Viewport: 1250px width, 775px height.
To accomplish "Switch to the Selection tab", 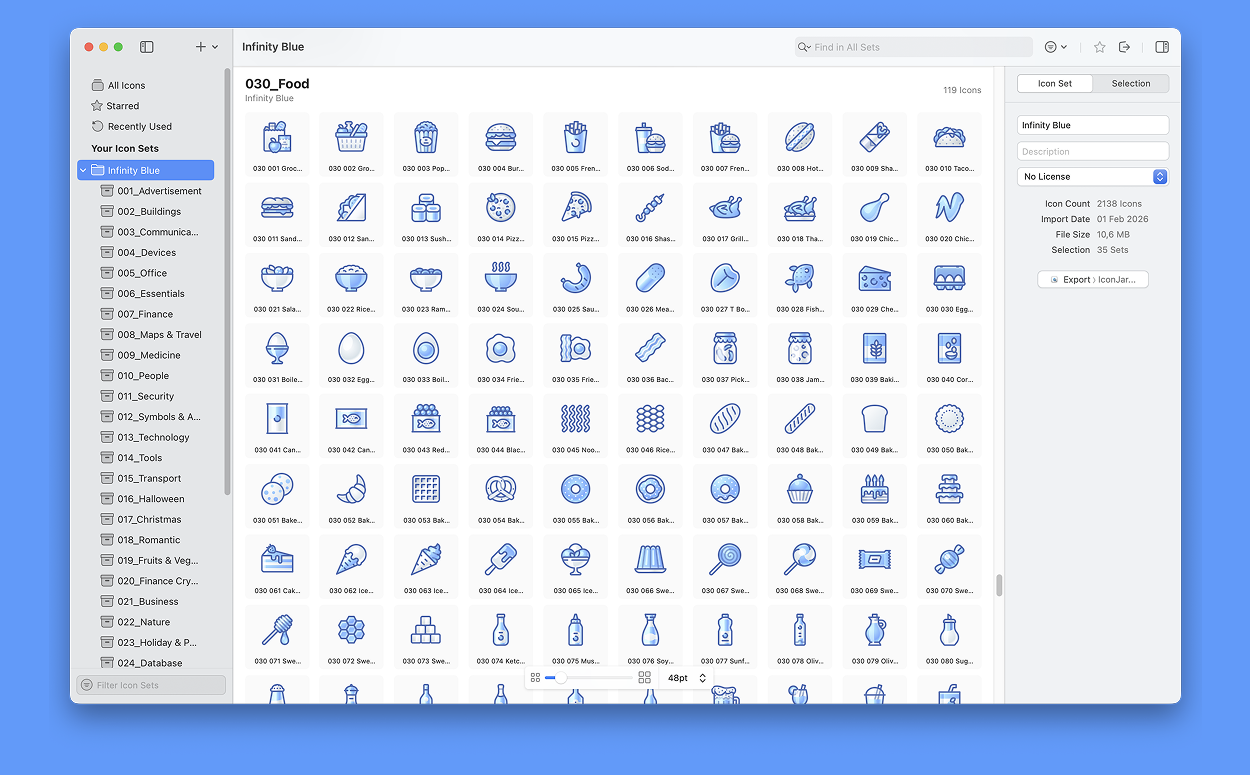I will [x=1130, y=84].
